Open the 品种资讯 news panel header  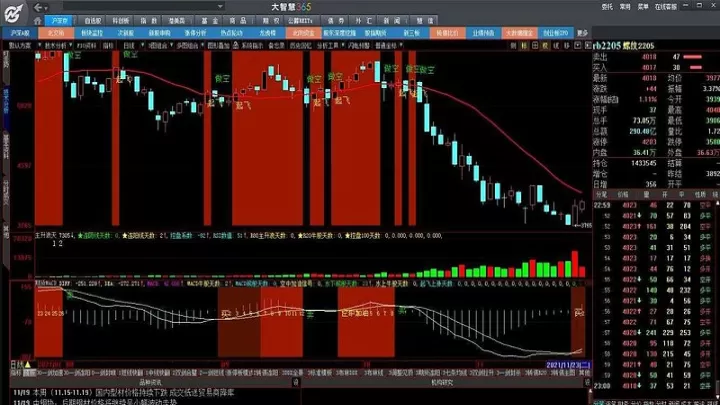(x=150, y=382)
